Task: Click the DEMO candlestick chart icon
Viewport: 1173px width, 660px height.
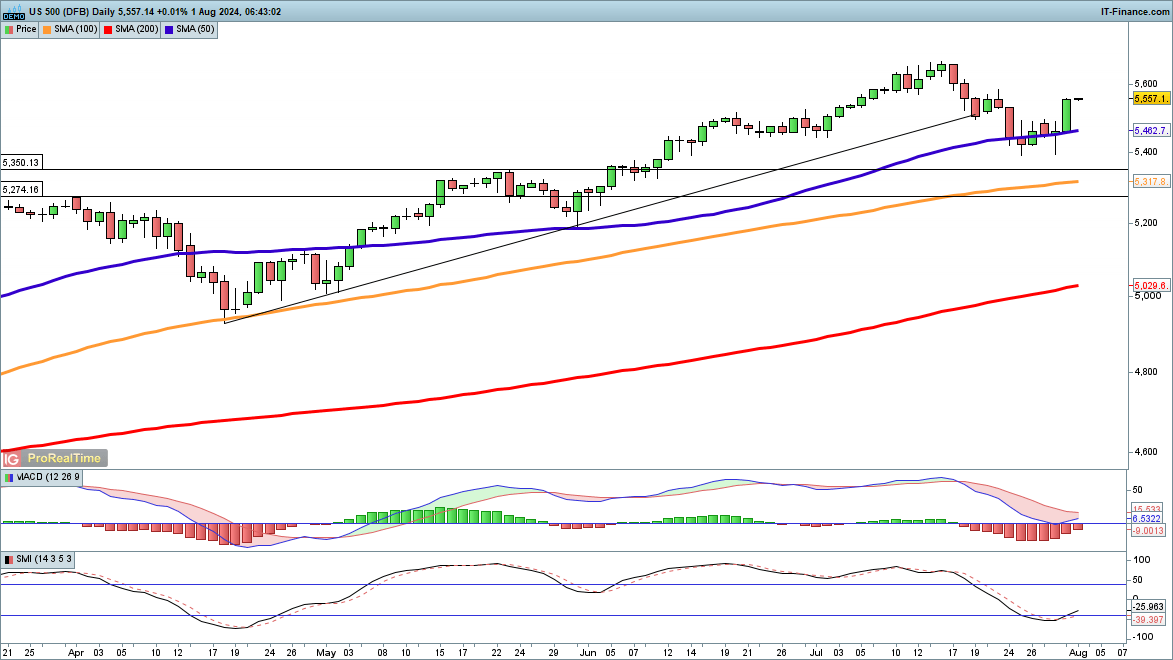Action: [x=12, y=11]
